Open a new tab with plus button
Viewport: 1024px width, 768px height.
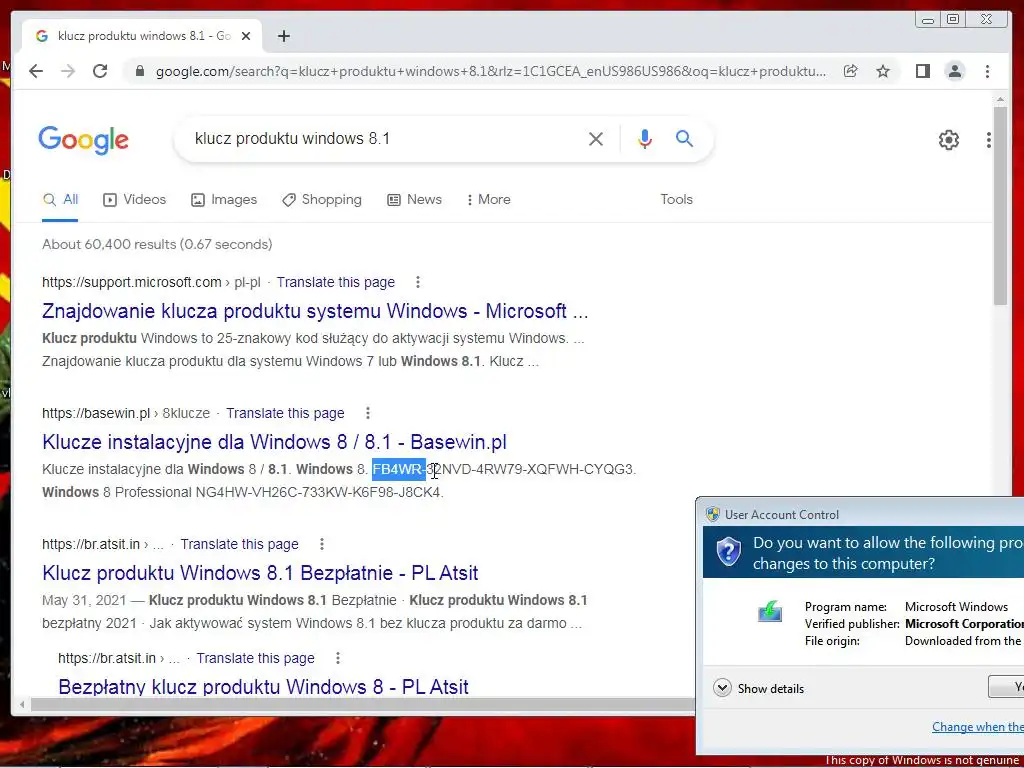point(283,36)
